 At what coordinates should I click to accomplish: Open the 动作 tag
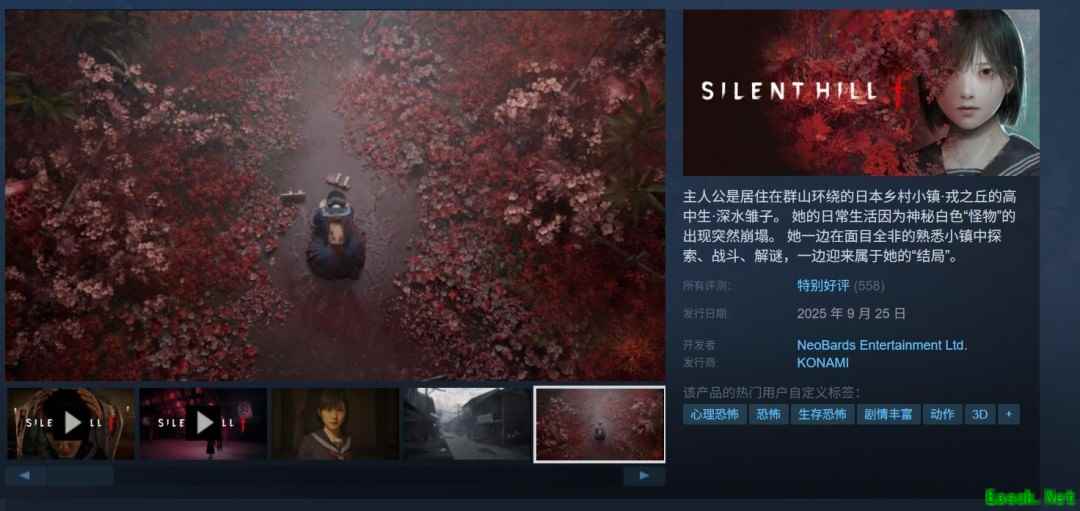click(x=942, y=414)
